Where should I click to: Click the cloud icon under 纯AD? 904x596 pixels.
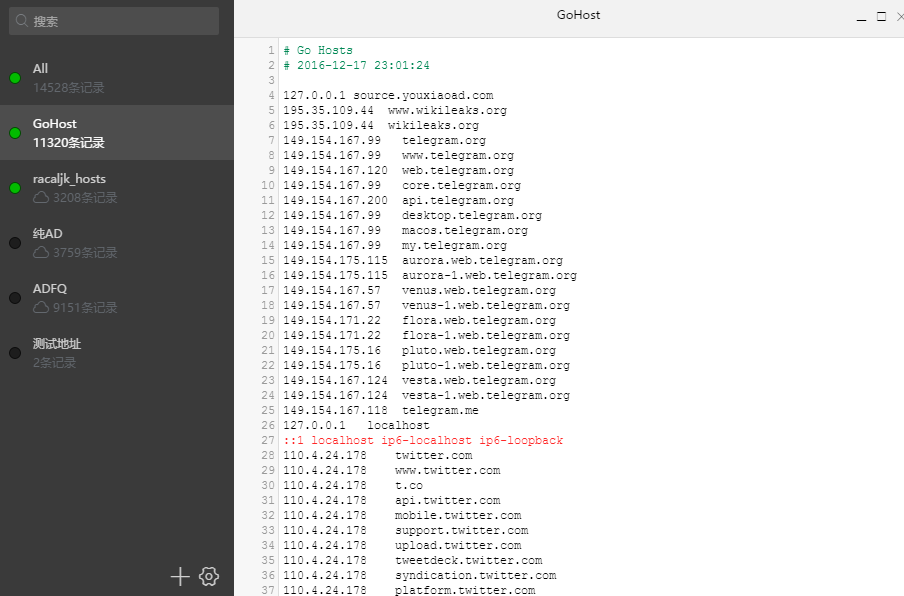pos(41,252)
